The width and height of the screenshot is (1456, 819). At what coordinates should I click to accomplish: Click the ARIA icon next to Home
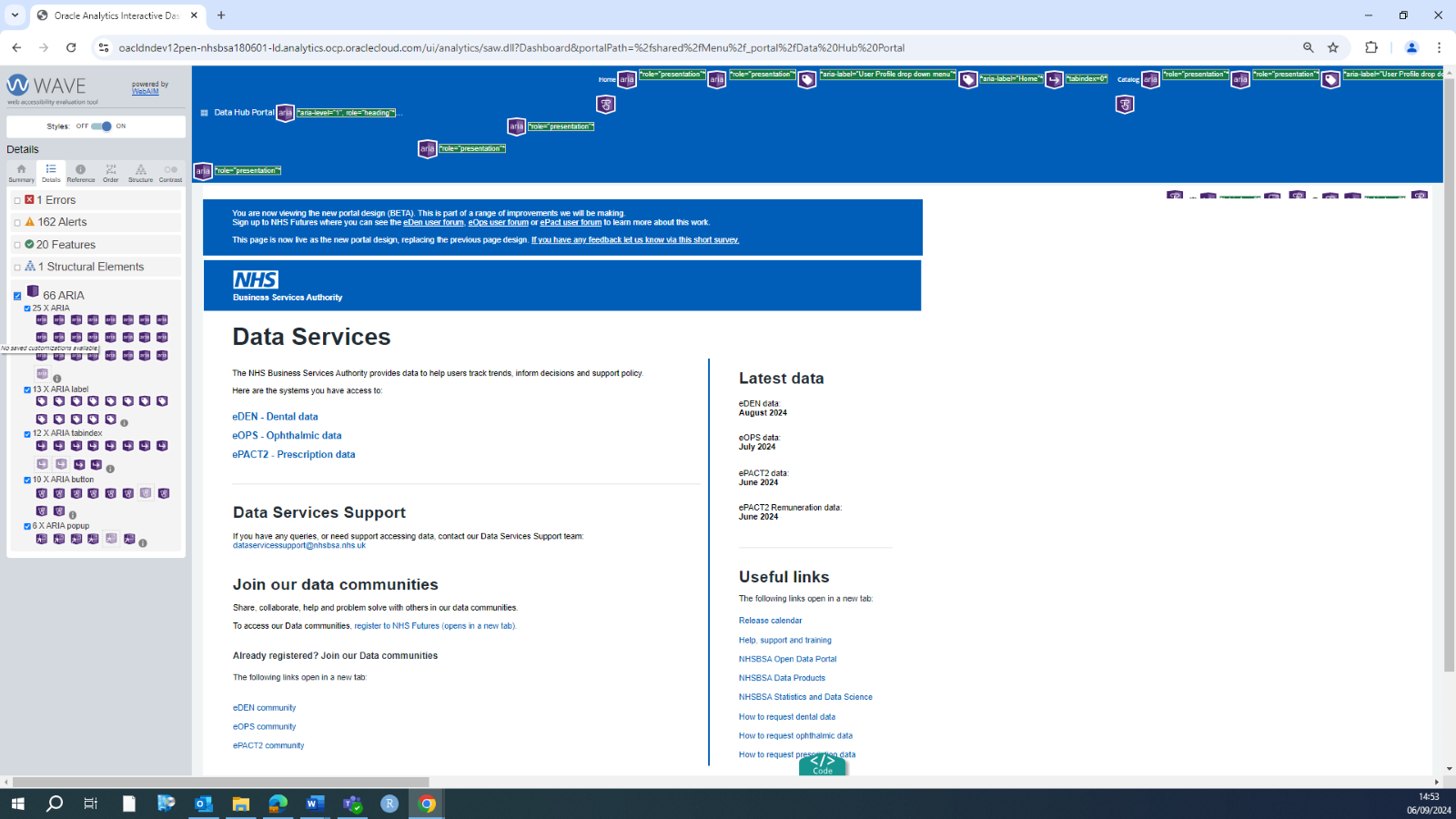click(627, 80)
